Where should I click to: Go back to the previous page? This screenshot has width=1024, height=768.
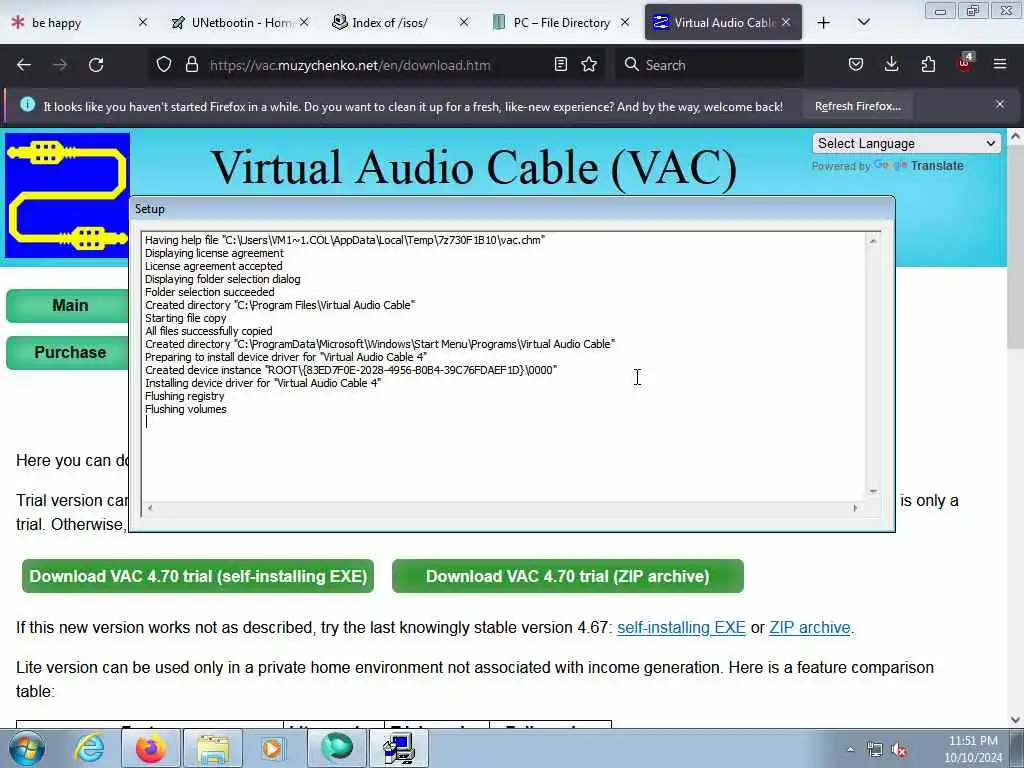pyautogui.click(x=24, y=65)
